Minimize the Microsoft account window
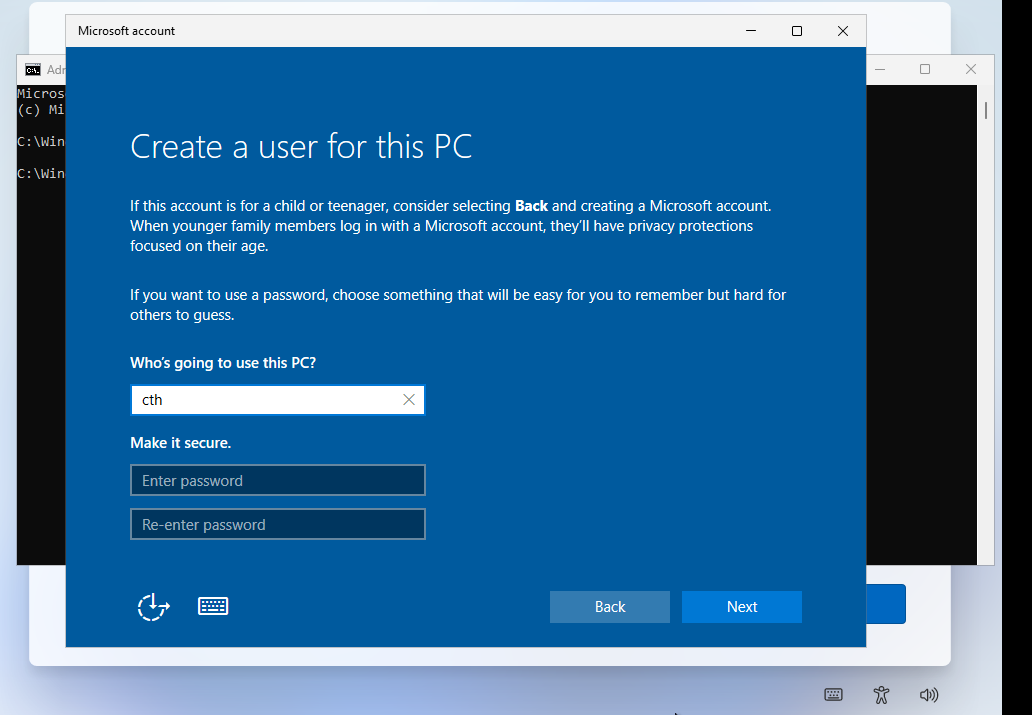Image resolution: width=1032 pixels, height=715 pixels. [x=751, y=31]
